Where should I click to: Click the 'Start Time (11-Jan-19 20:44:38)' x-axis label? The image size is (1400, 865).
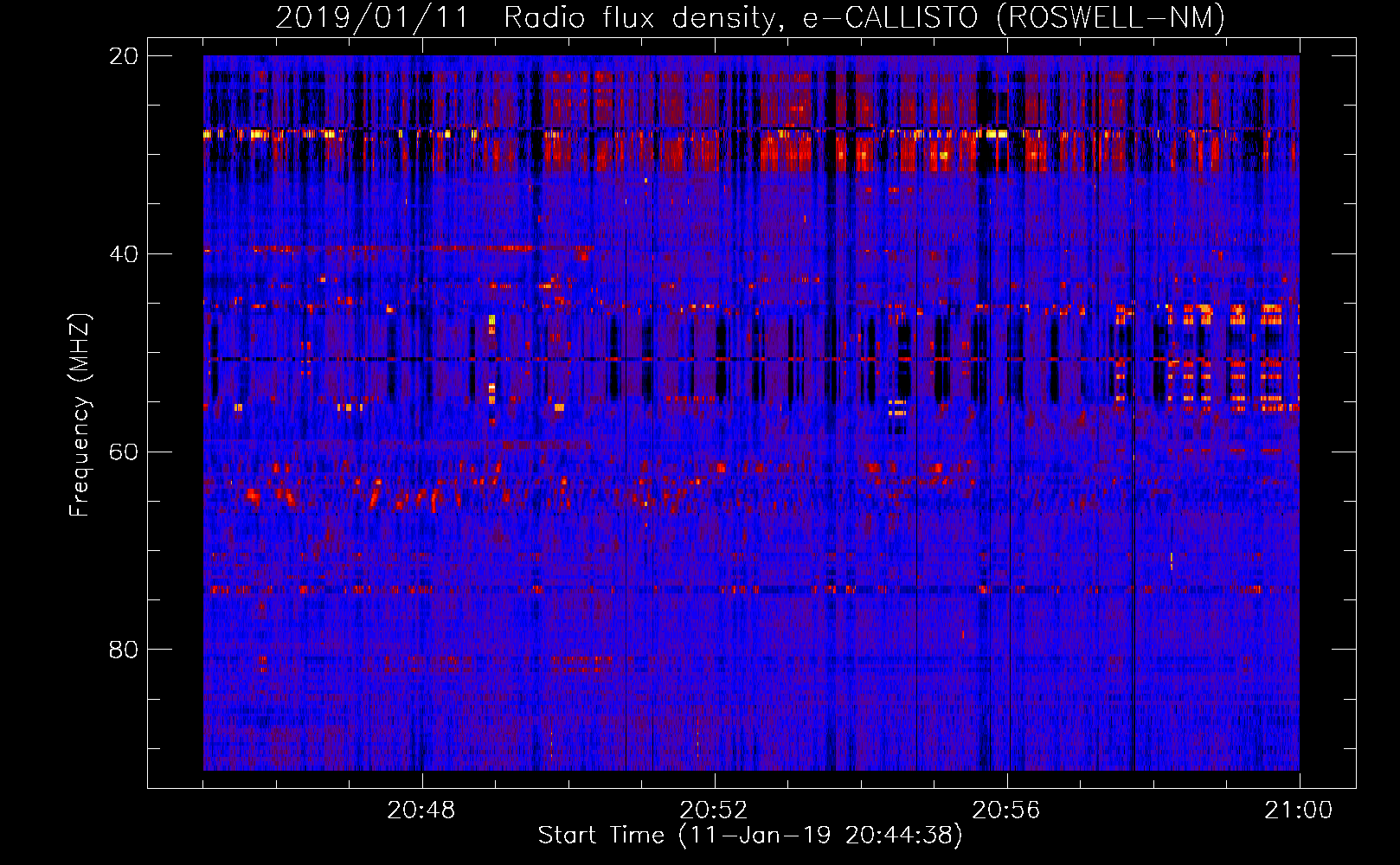click(750, 836)
